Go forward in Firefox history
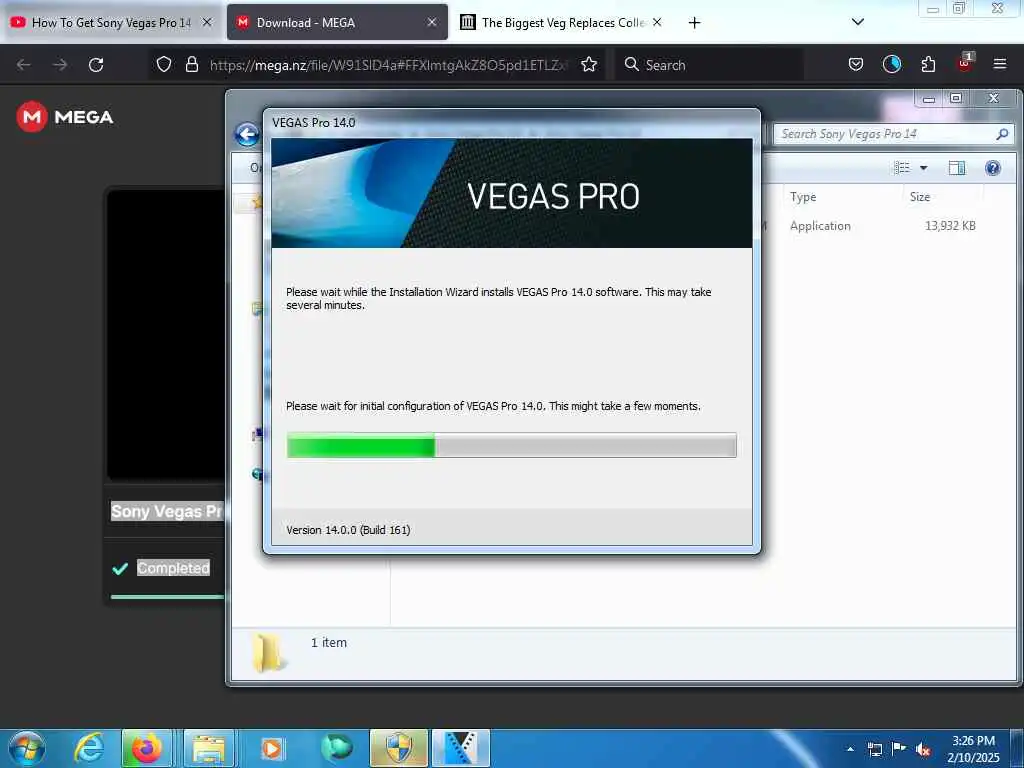Image resolution: width=1024 pixels, height=768 pixels. pos(60,65)
